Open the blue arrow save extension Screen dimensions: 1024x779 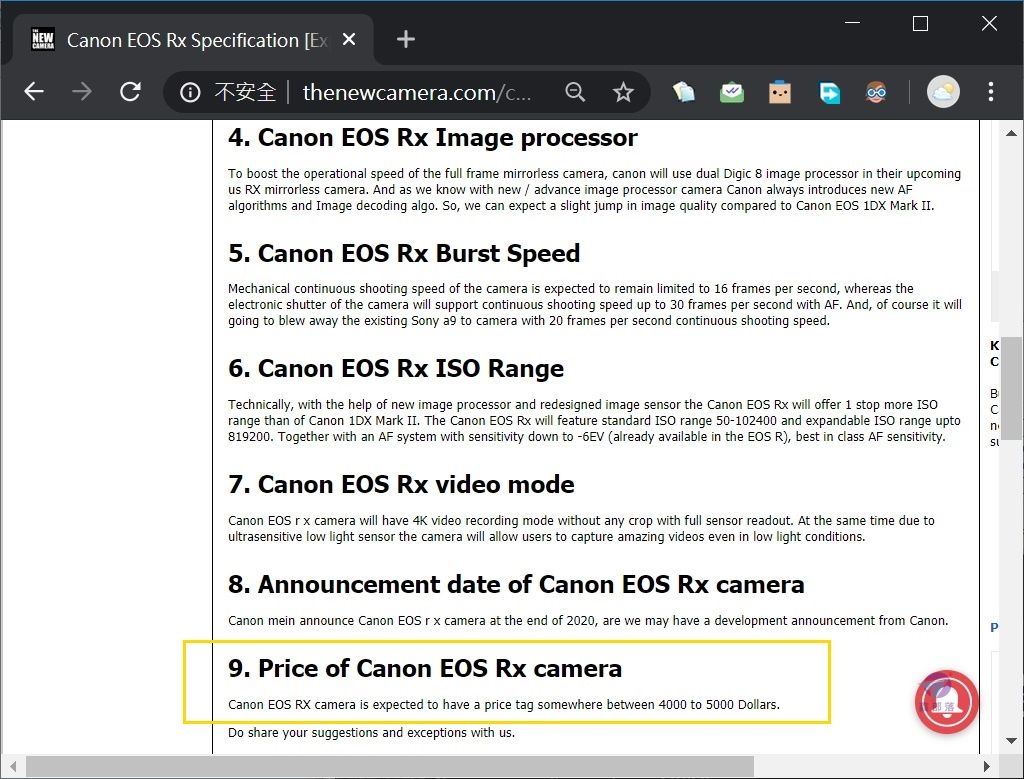click(829, 92)
